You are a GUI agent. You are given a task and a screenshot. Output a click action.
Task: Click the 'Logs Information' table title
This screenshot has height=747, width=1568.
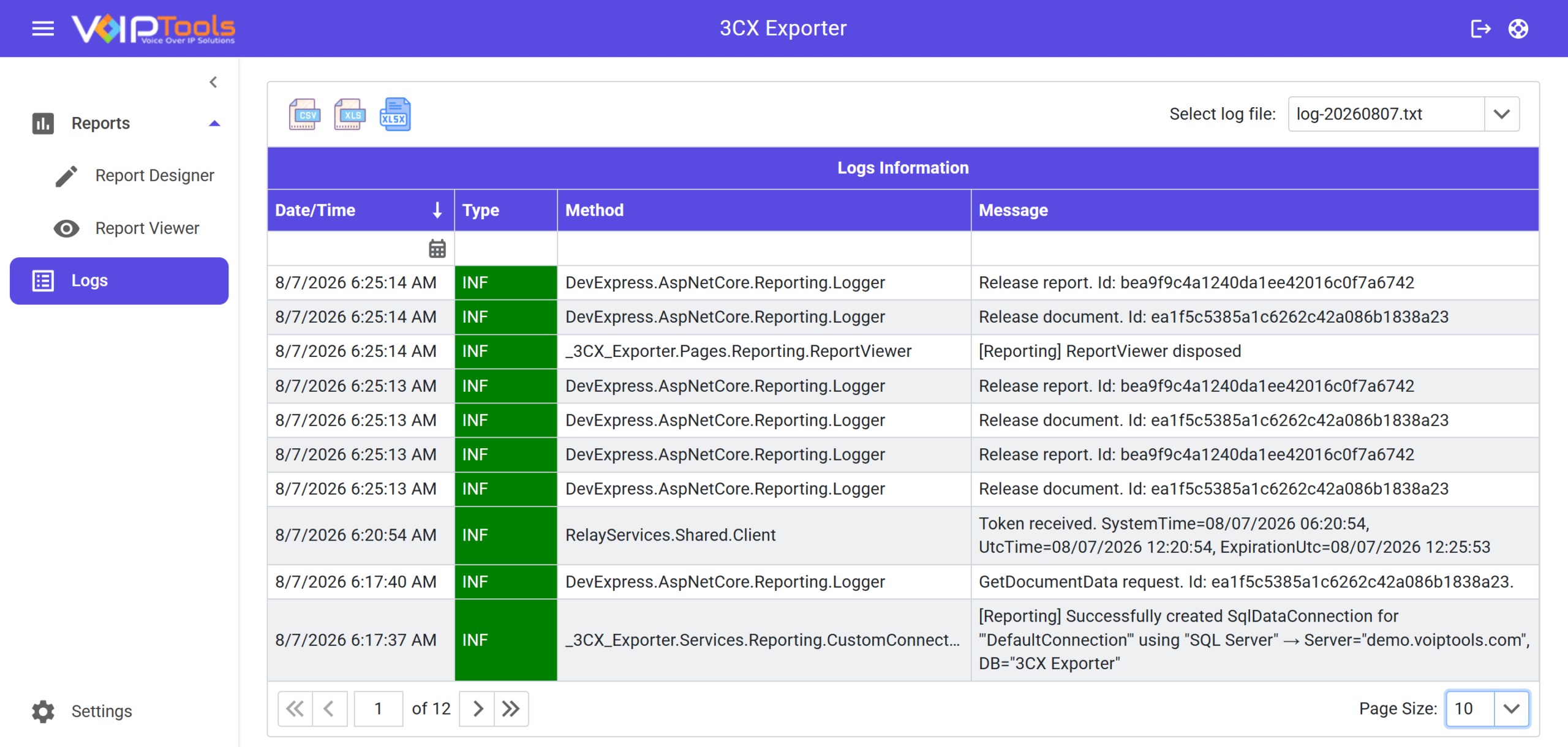903,168
